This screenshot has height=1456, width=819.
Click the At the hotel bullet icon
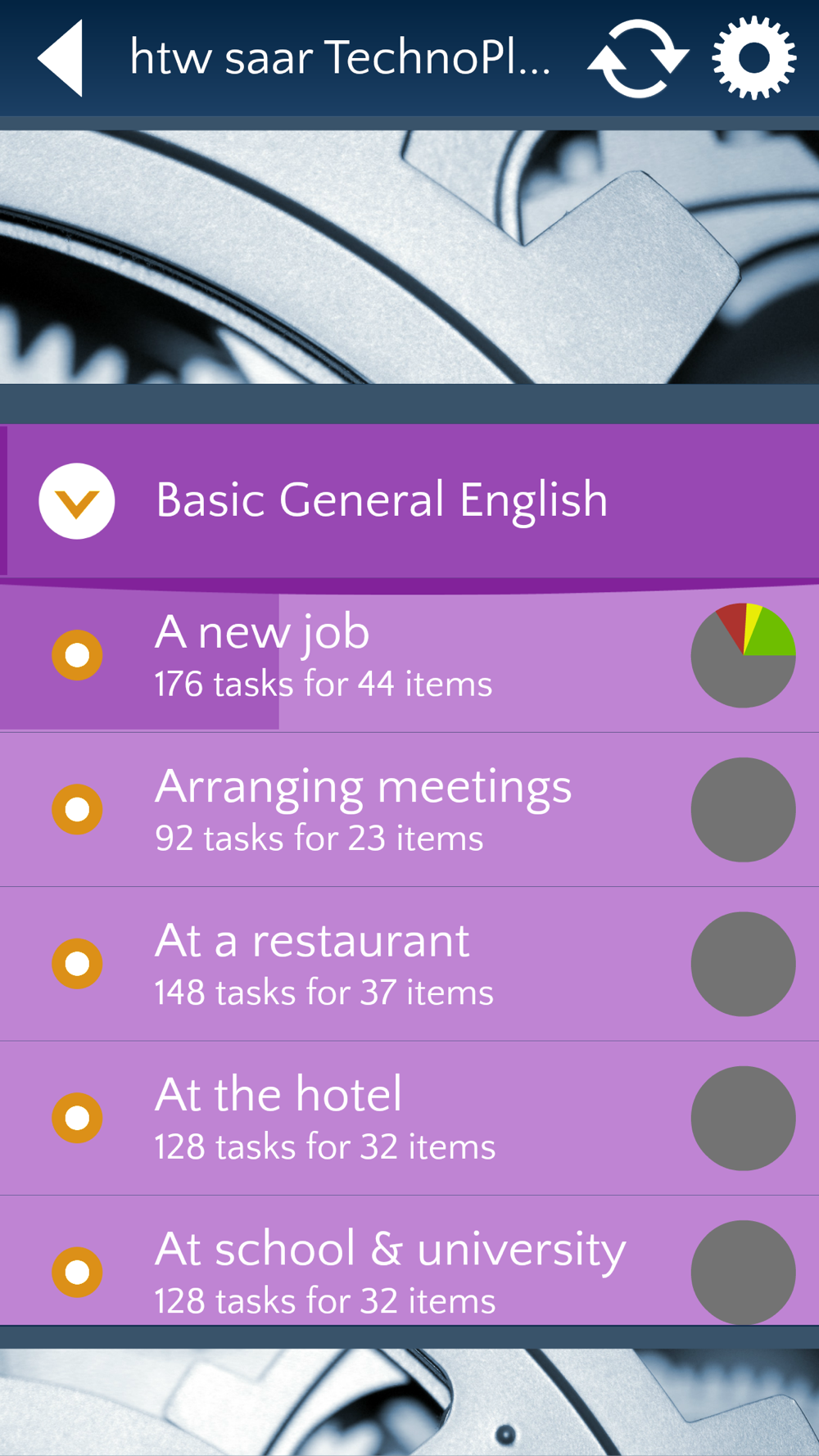click(77, 1118)
